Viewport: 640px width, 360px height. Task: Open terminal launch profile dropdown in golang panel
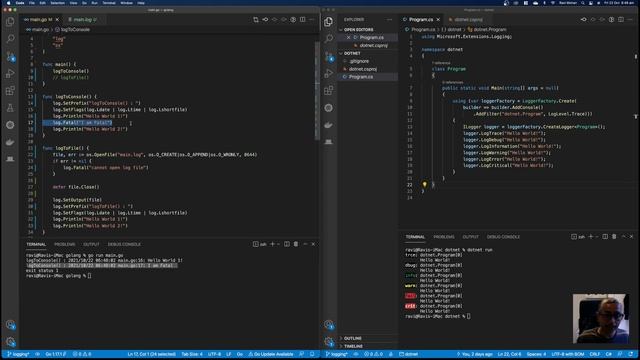278,244
